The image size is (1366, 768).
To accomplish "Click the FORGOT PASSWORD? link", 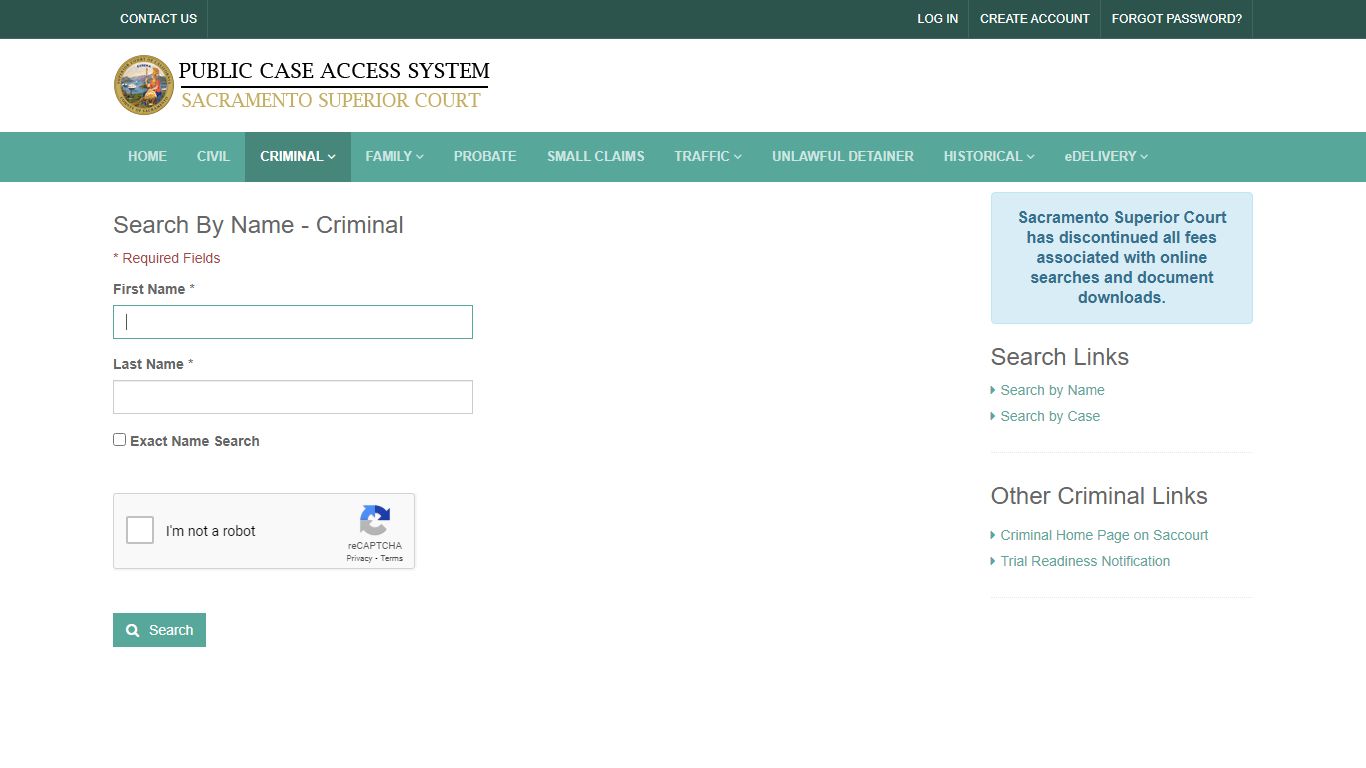I will click(1177, 19).
